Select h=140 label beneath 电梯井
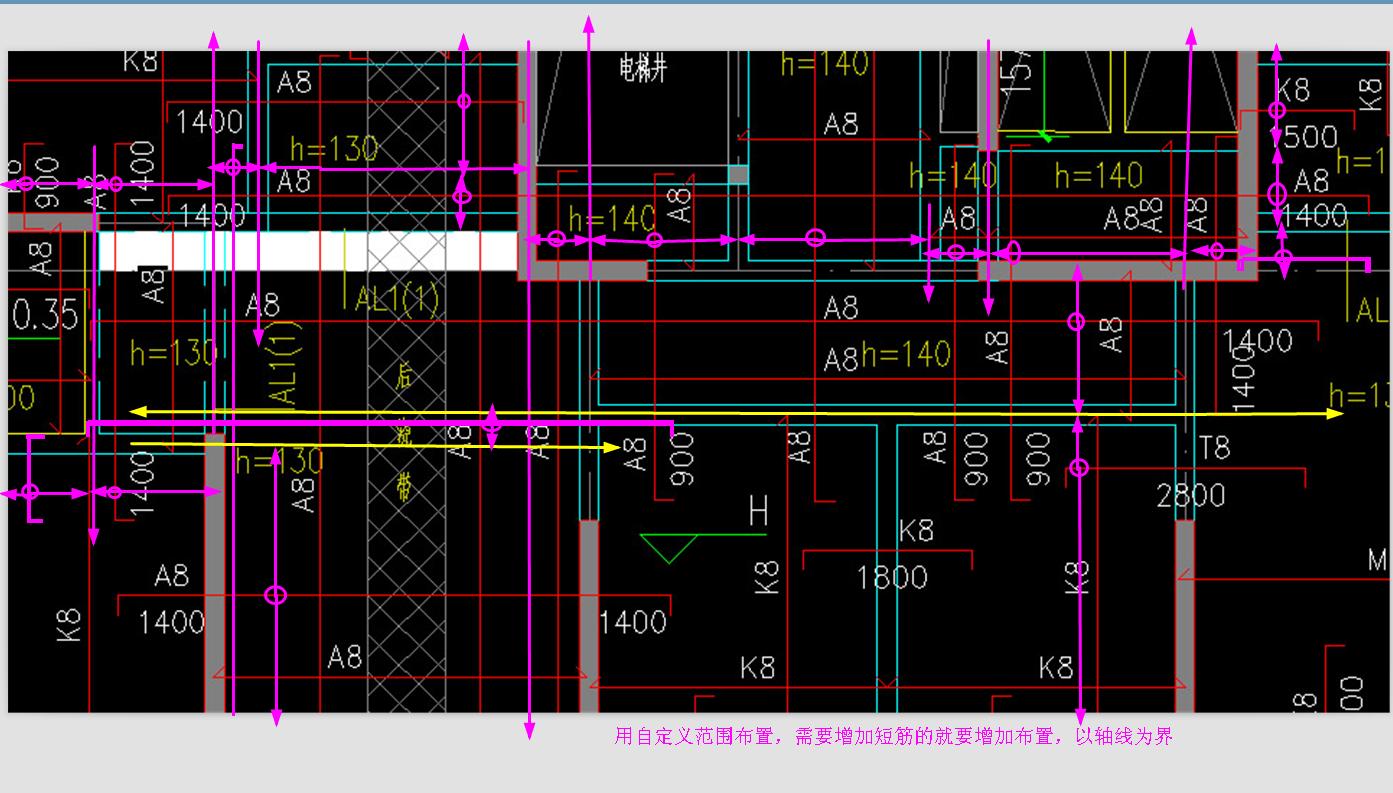The image size is (1393, 793). [x=611, y=218]
